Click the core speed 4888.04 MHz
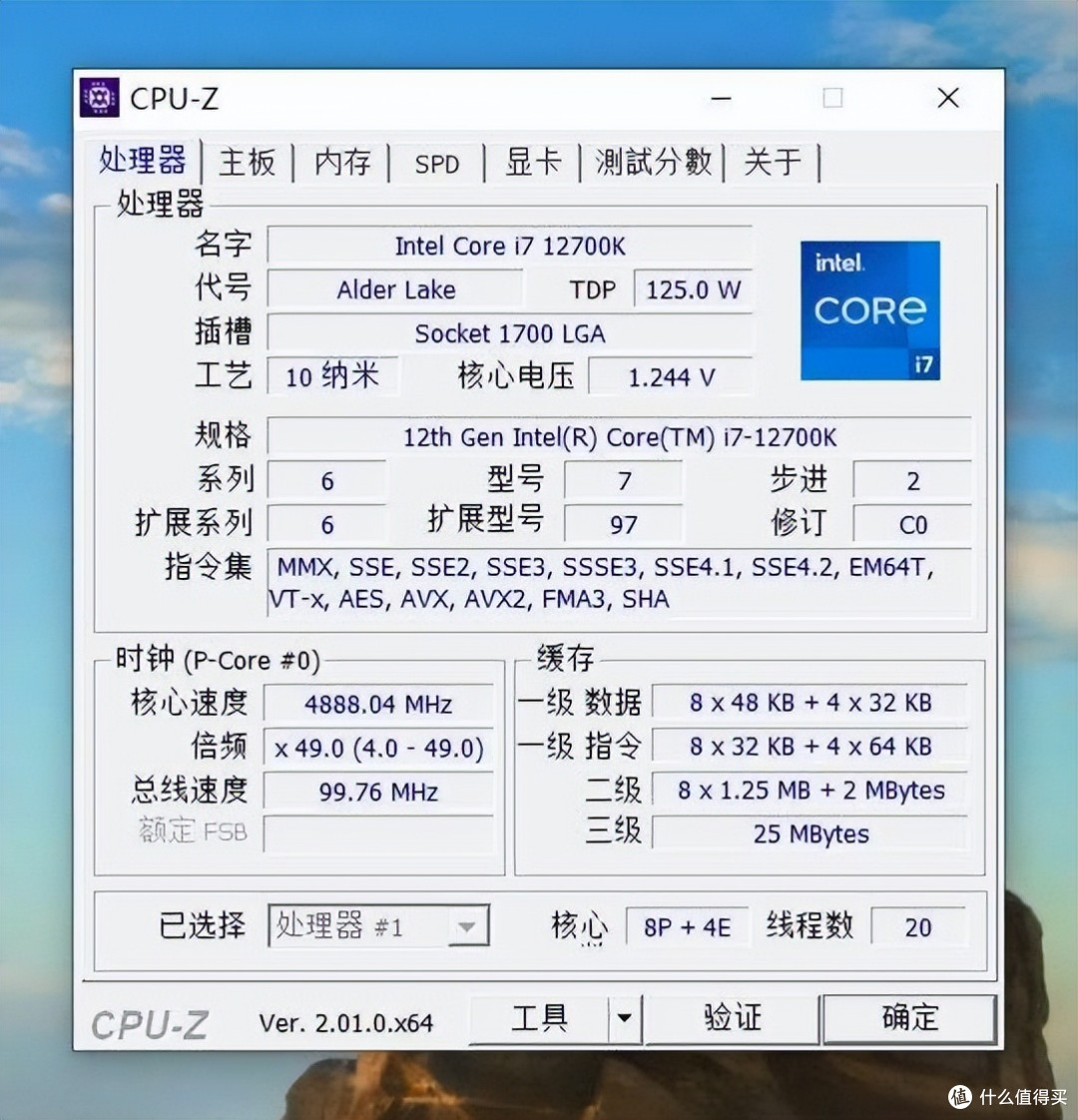 378,704
